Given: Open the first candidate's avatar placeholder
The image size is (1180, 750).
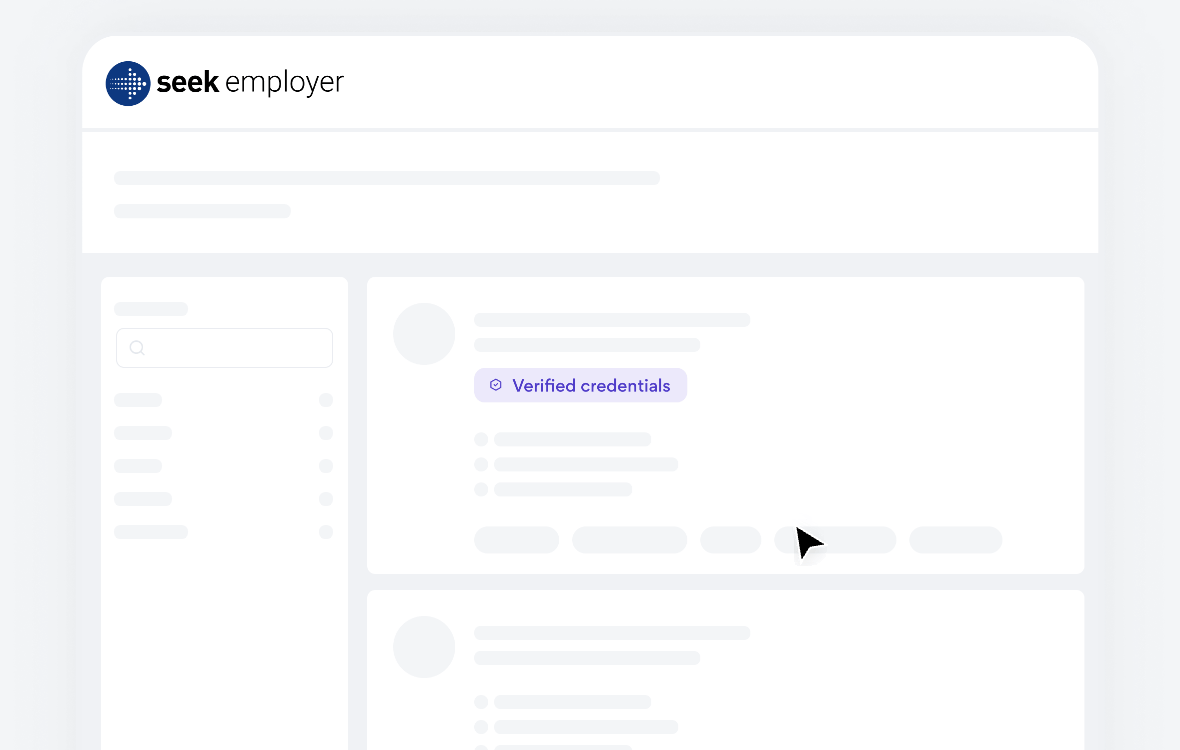Looking at the screenshot, I should (424, 334).
